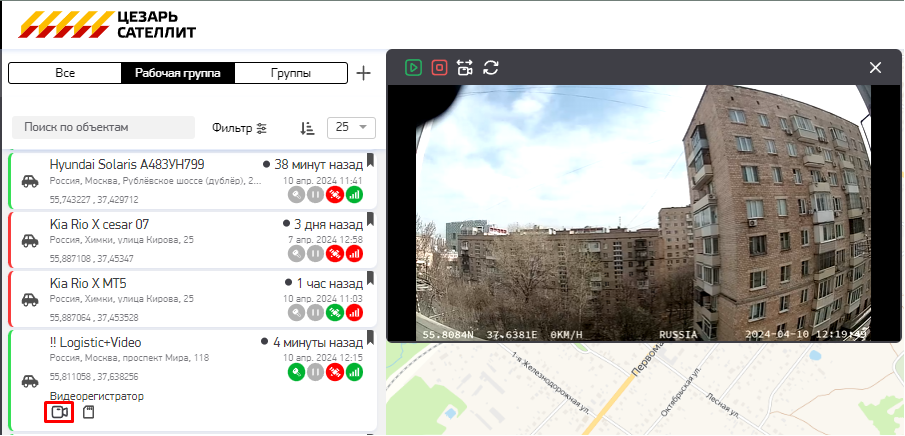Switch camera in the video panel
905x436 pixels.
click(x=465, y=68)
